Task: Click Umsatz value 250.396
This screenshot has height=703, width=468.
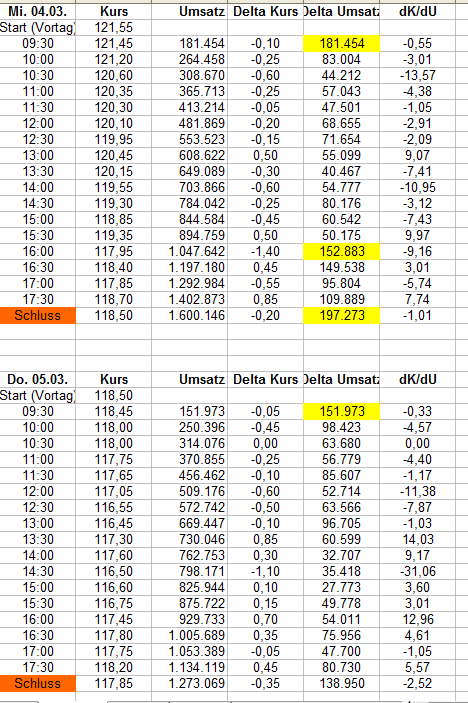Action: click(x=202, y=427)
